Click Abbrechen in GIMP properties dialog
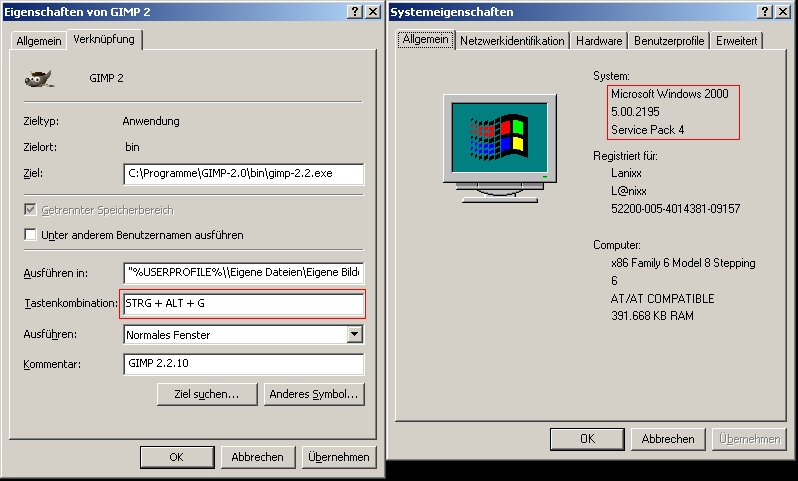 [x=258, y=457]
